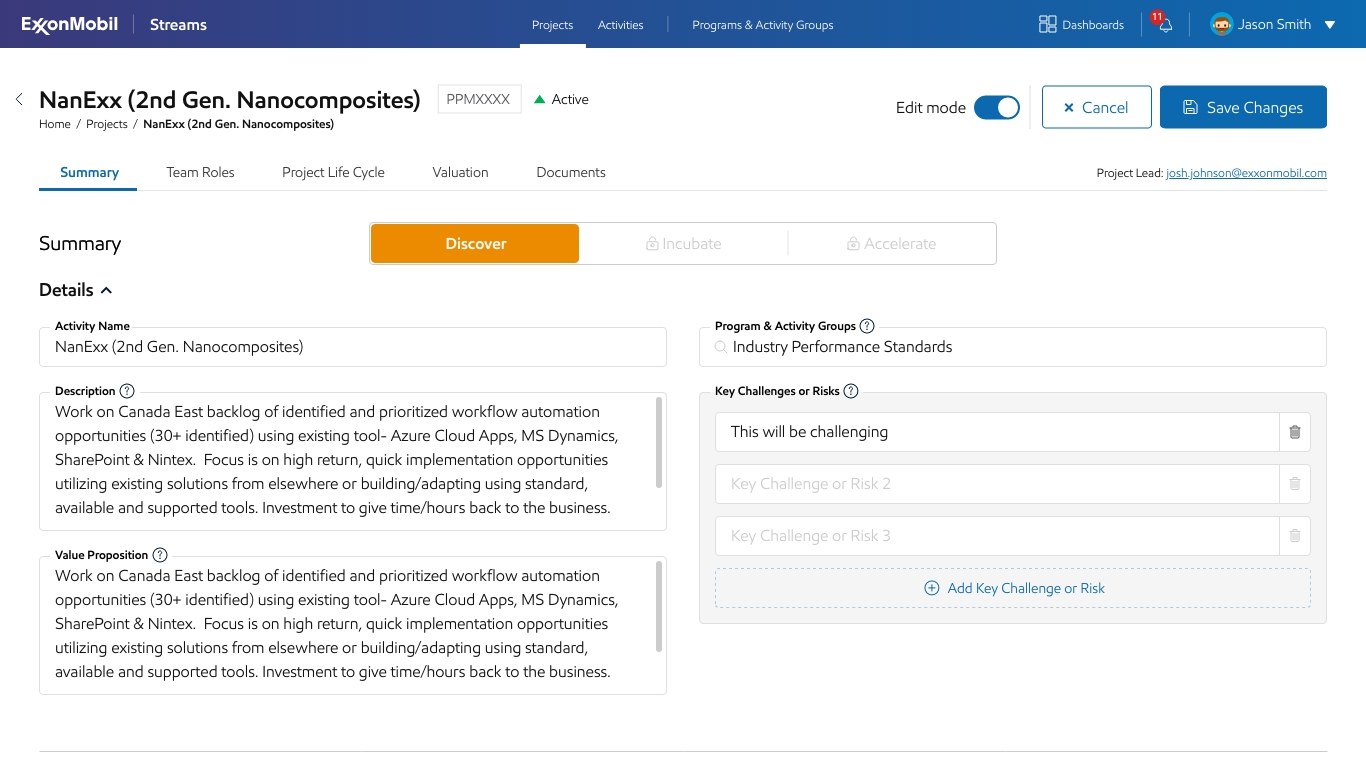
Task: Turn off the Edit mode switch
Action: (x=996, y=107)
